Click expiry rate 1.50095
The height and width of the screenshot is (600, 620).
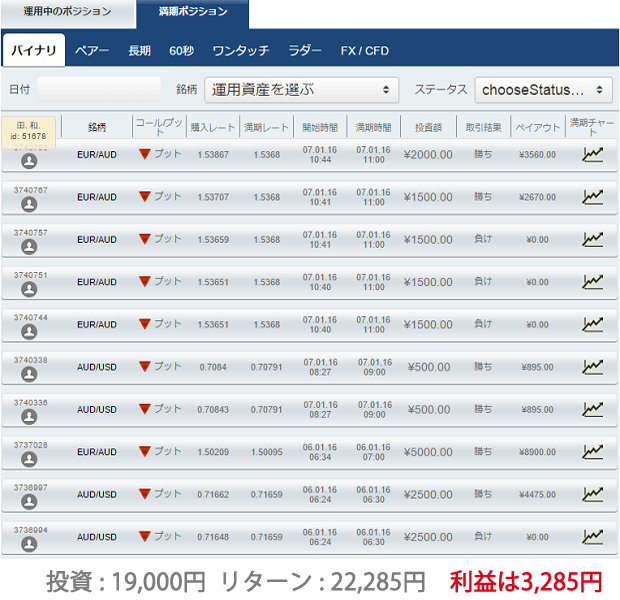tap(267, 452)
